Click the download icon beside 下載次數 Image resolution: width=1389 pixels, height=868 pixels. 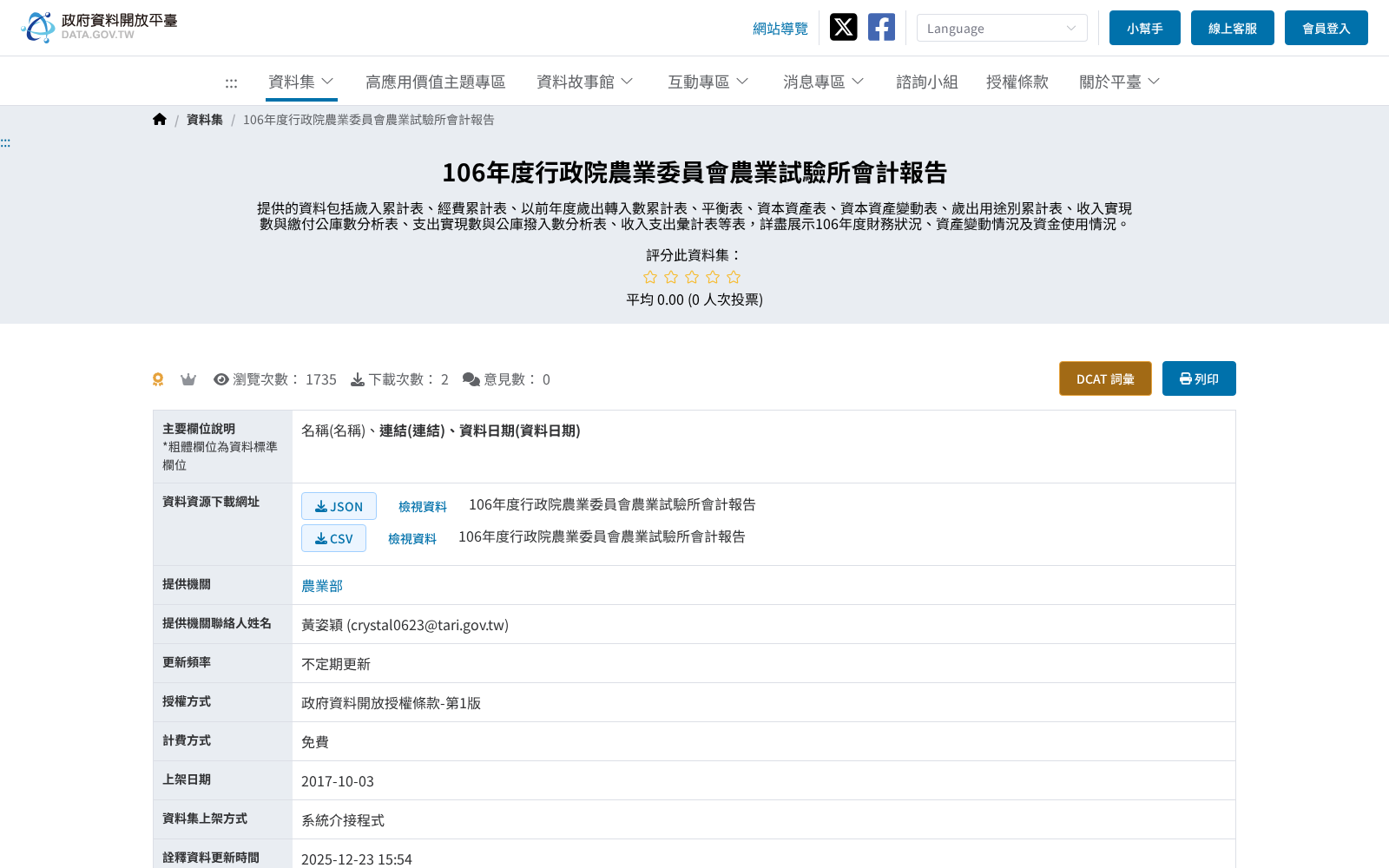click(x=358, y=379)
